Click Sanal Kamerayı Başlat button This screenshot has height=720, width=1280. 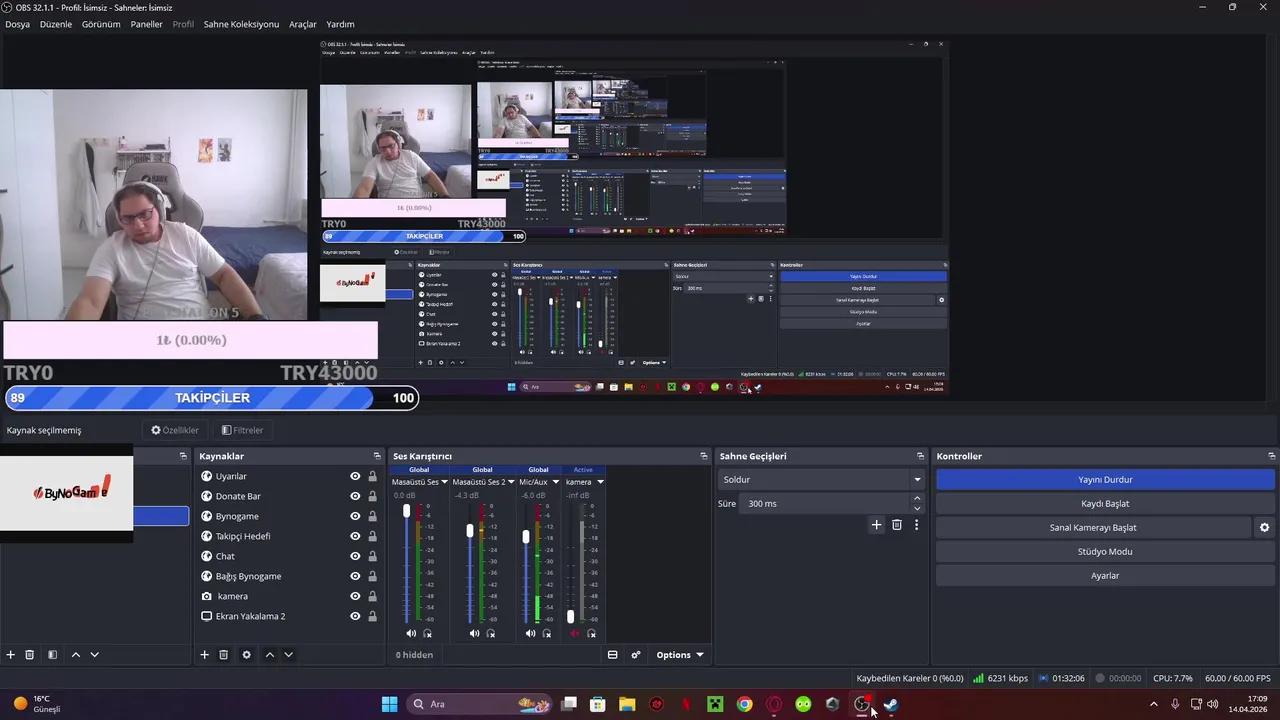click(x=1093, y=528)
